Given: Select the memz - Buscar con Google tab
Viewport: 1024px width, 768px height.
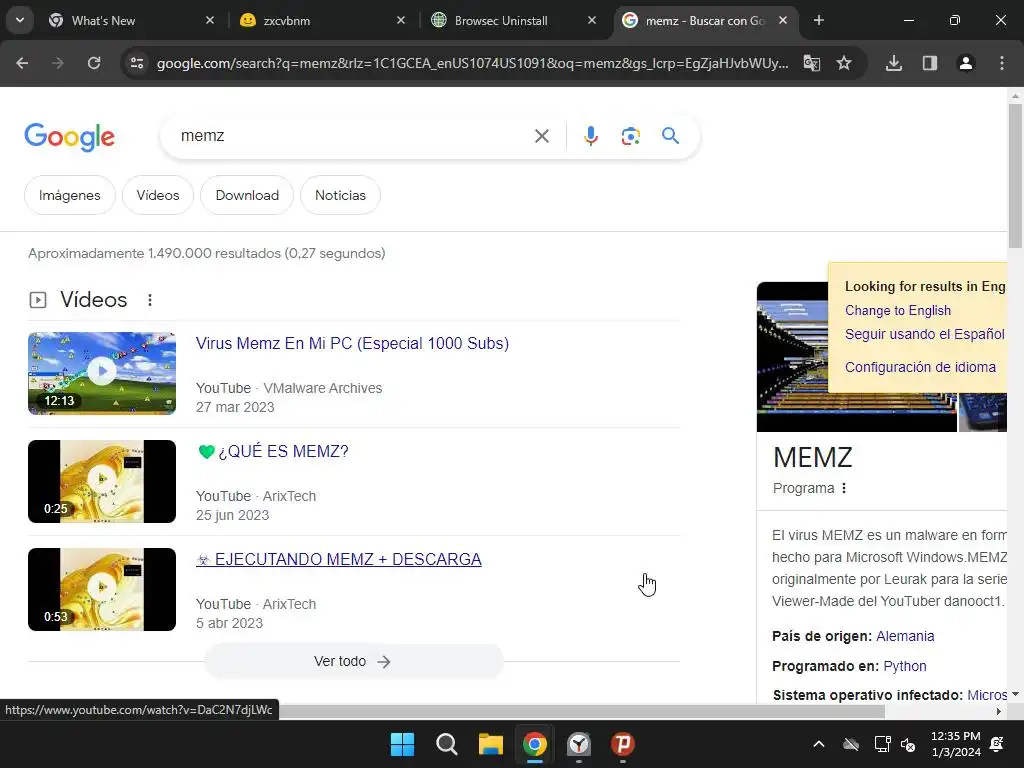Looking at the screenshot, I should (705, 20).
